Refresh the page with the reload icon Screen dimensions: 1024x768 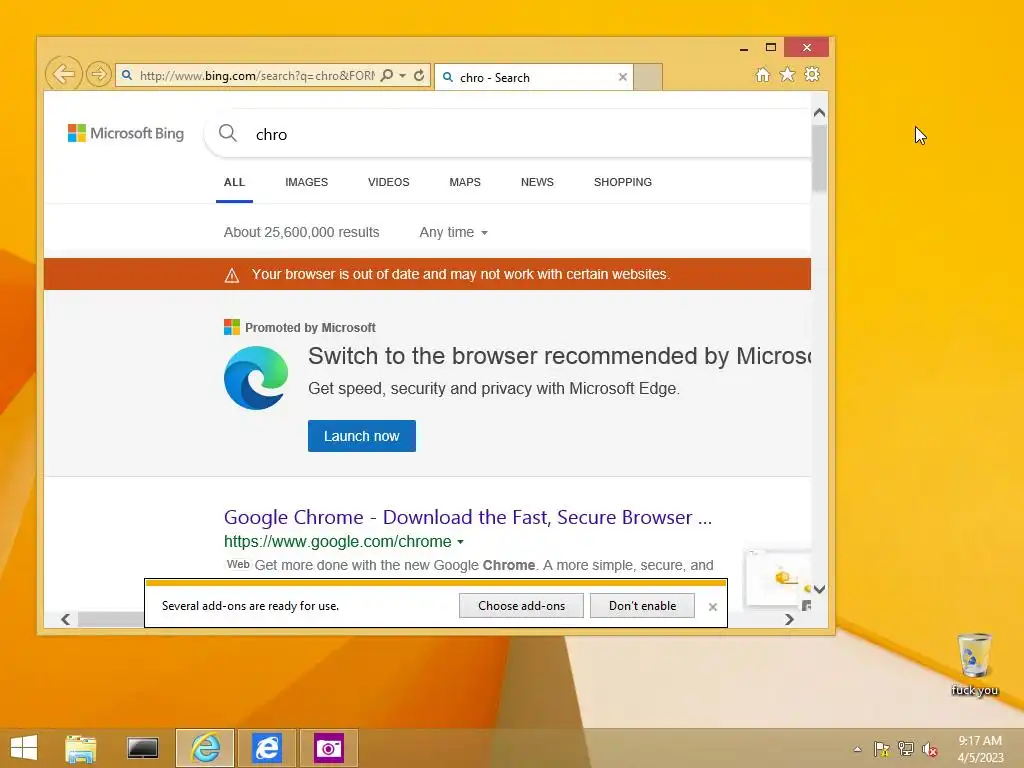[x=419, y=75]
